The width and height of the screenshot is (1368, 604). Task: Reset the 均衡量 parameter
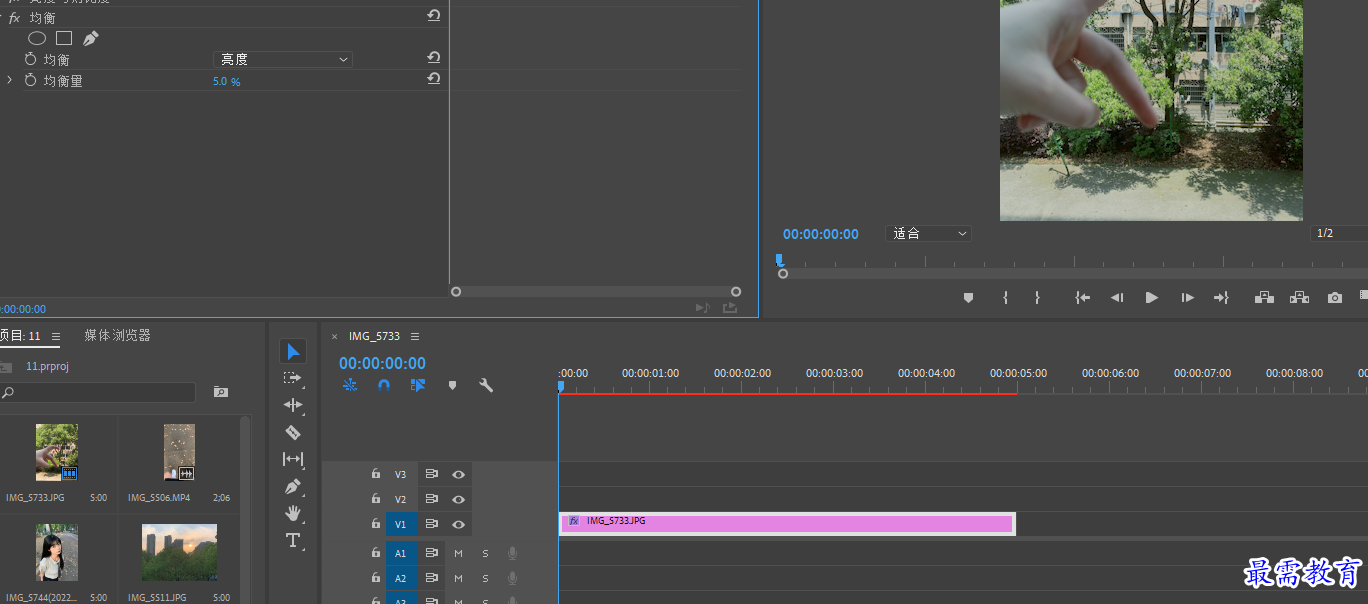click(x=433, y=79)
